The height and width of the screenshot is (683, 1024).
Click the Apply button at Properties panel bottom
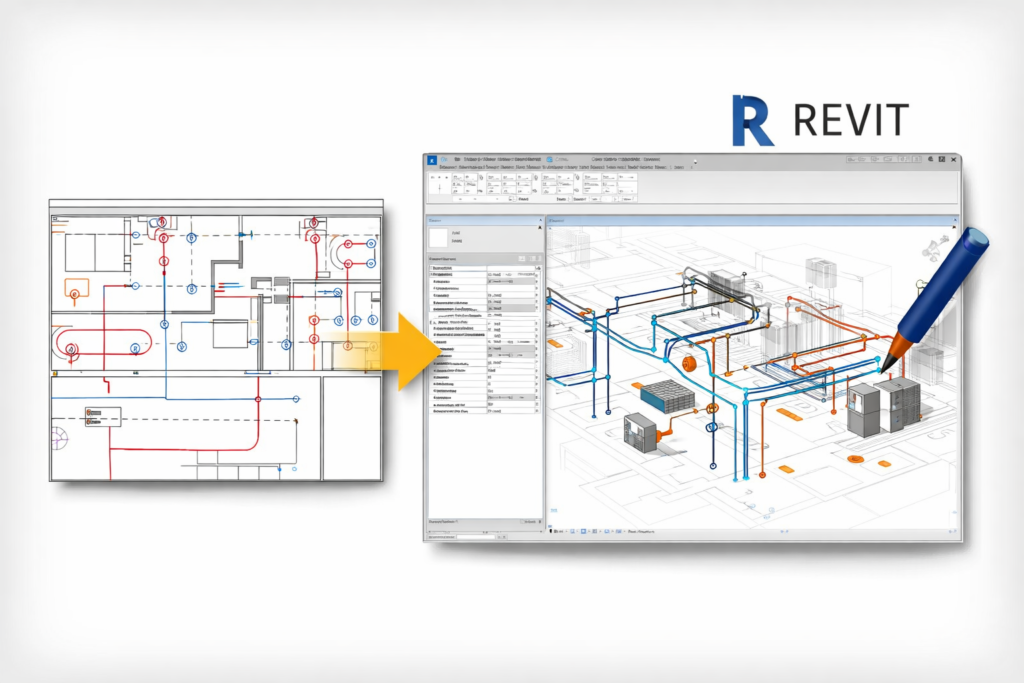[529, 522]
